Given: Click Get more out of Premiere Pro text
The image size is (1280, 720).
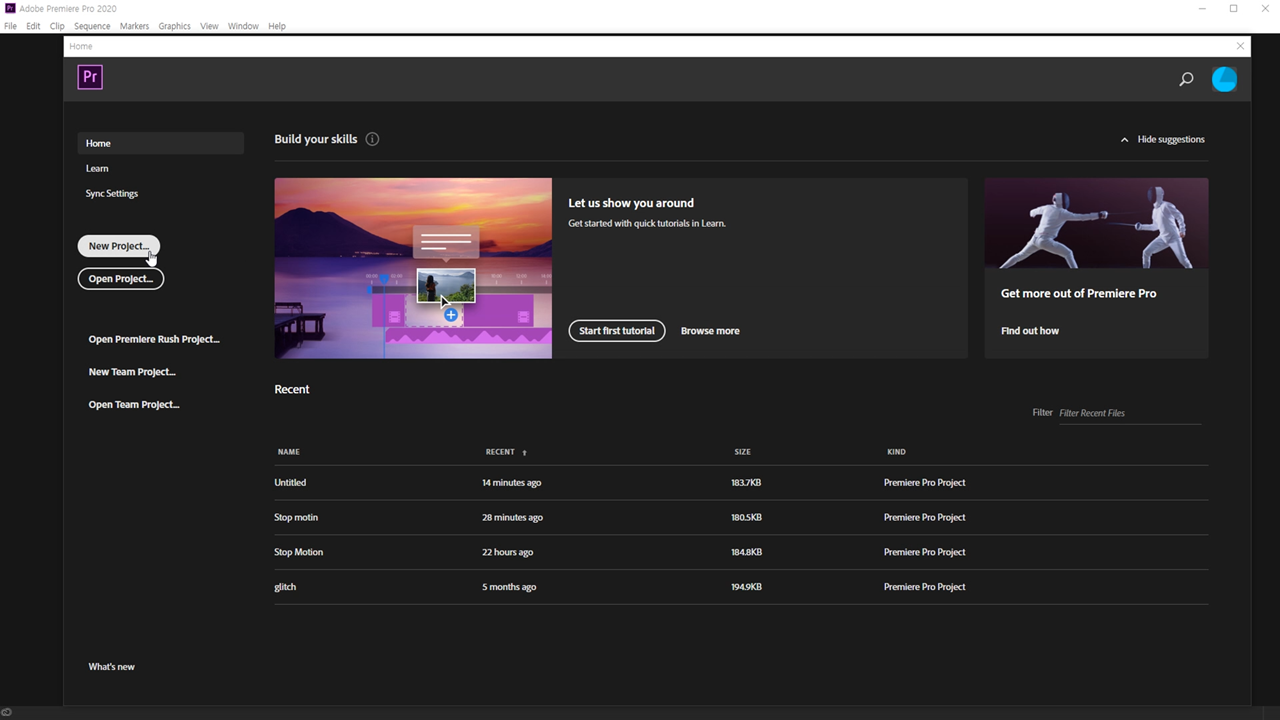Looking at the screenshot, I should point(1078,294).
